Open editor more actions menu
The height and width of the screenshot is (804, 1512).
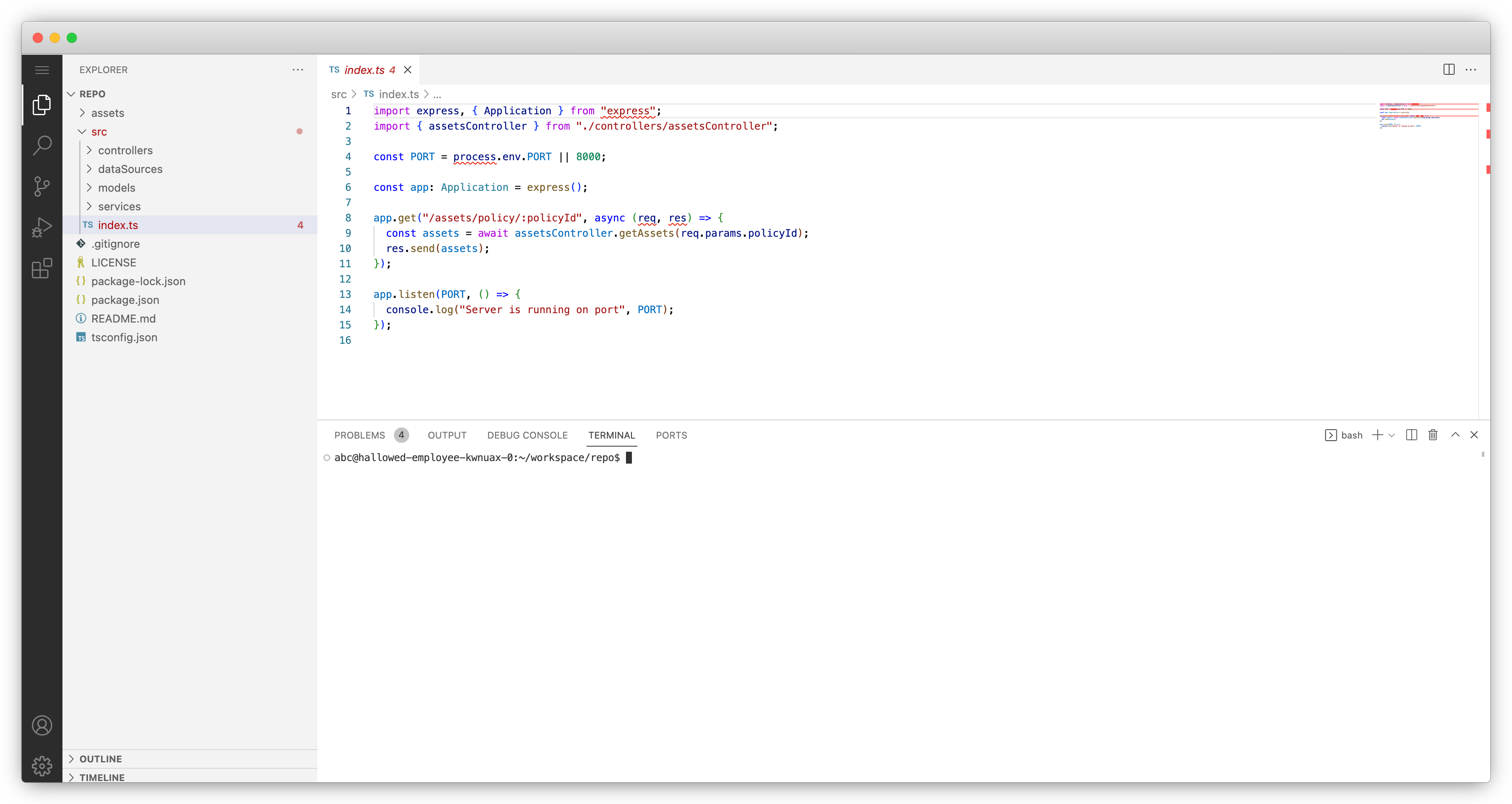pyautogui.click(x=1470, y=69)
